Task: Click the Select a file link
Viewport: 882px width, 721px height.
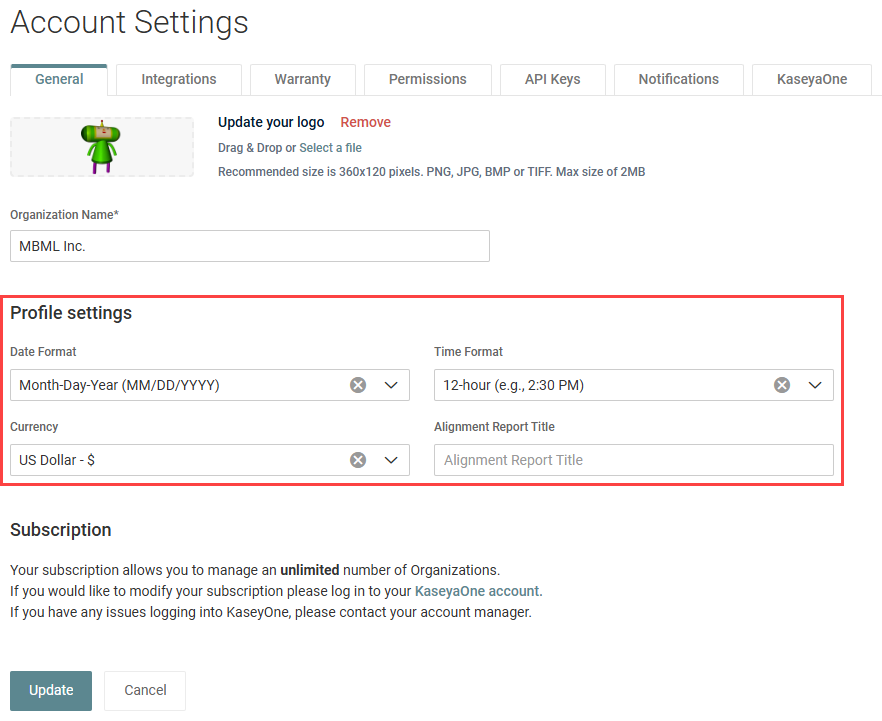Action: click(x=330, y=148)
